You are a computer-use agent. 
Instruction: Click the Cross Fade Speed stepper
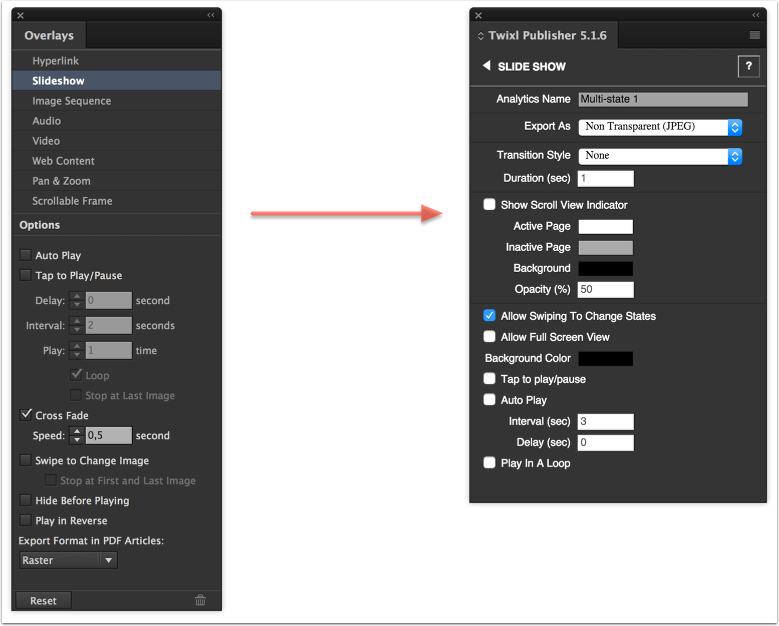point(77,435)
